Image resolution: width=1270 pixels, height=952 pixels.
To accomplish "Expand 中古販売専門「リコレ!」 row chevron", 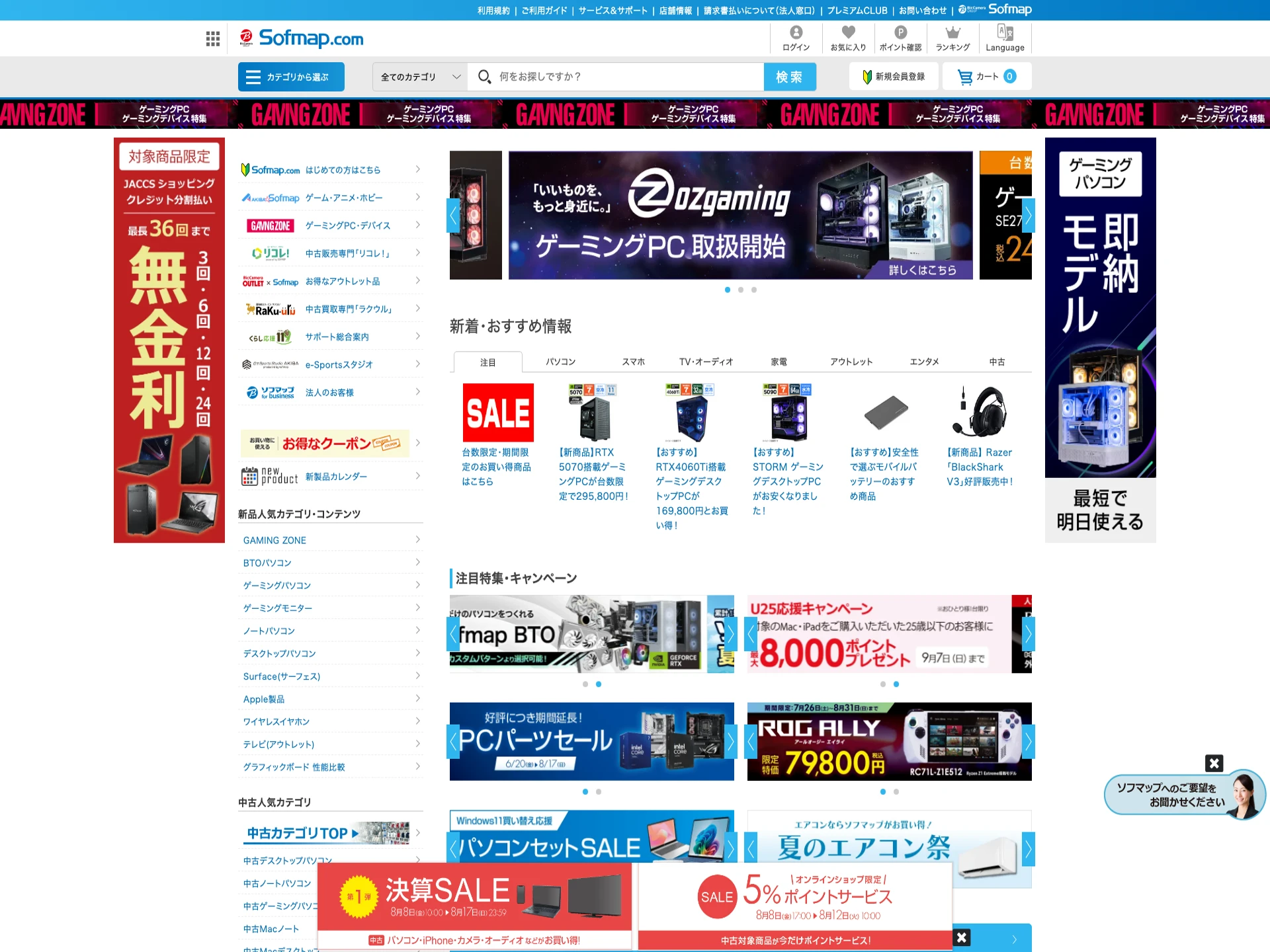I will (x=418, y=253).
